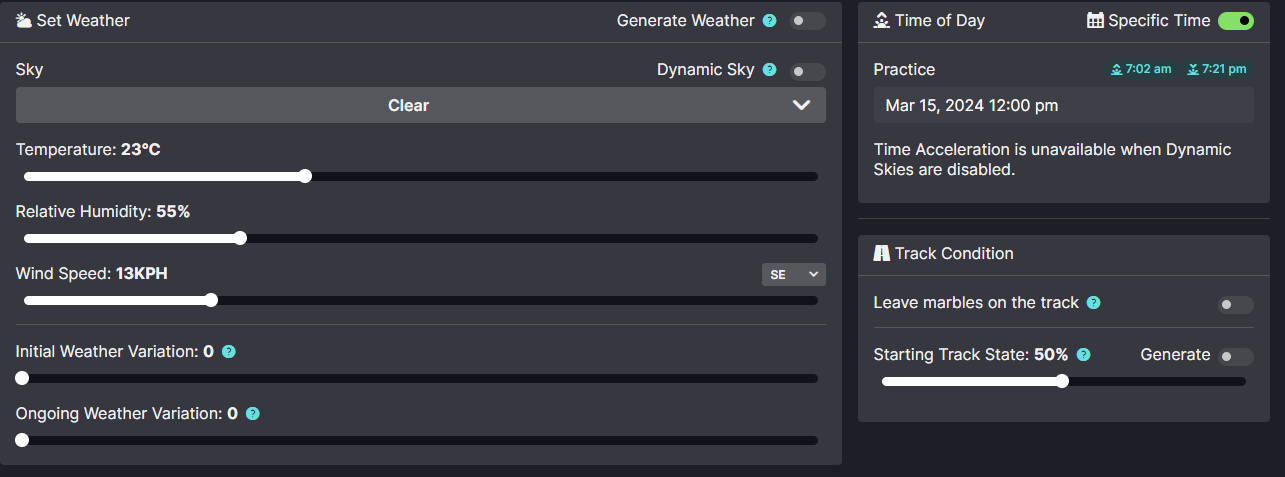Toggle Leave marbles on the track

point(1235,305)
